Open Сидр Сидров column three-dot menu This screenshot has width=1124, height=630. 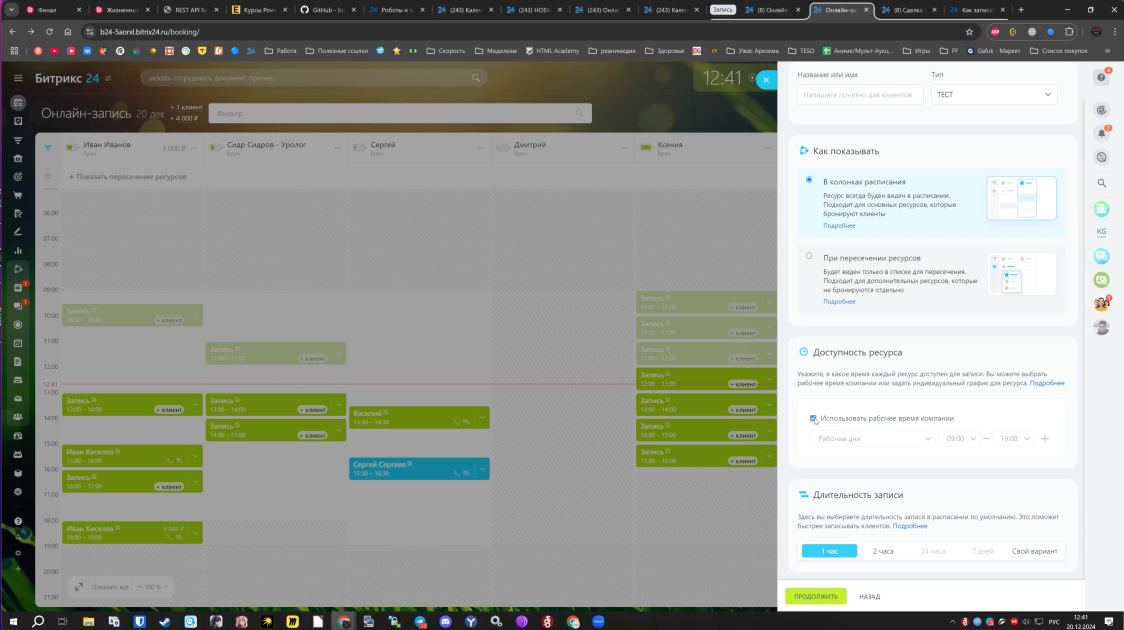click(338, 148)
